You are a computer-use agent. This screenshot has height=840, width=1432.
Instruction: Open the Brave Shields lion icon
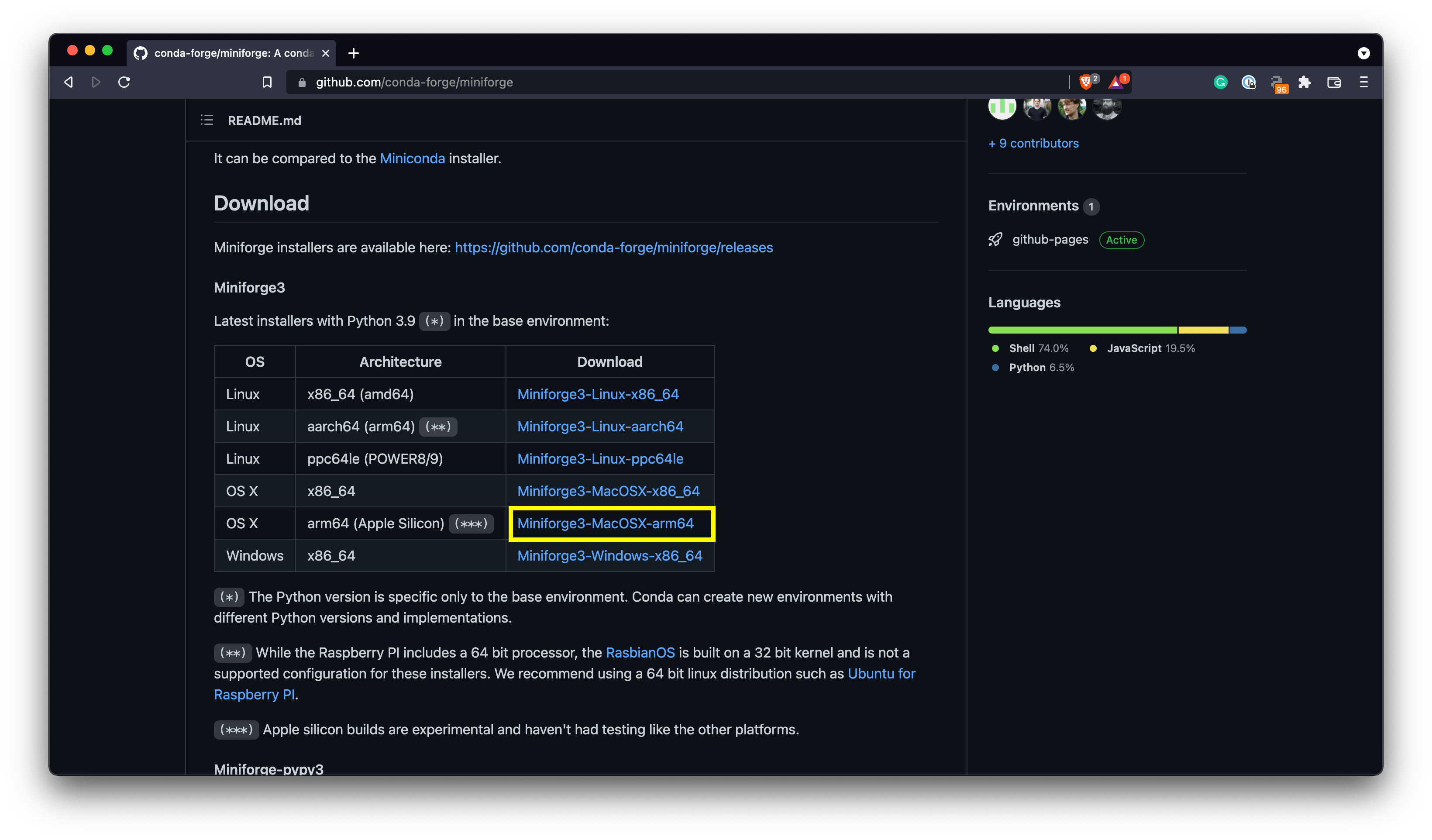pos(1085,83)
